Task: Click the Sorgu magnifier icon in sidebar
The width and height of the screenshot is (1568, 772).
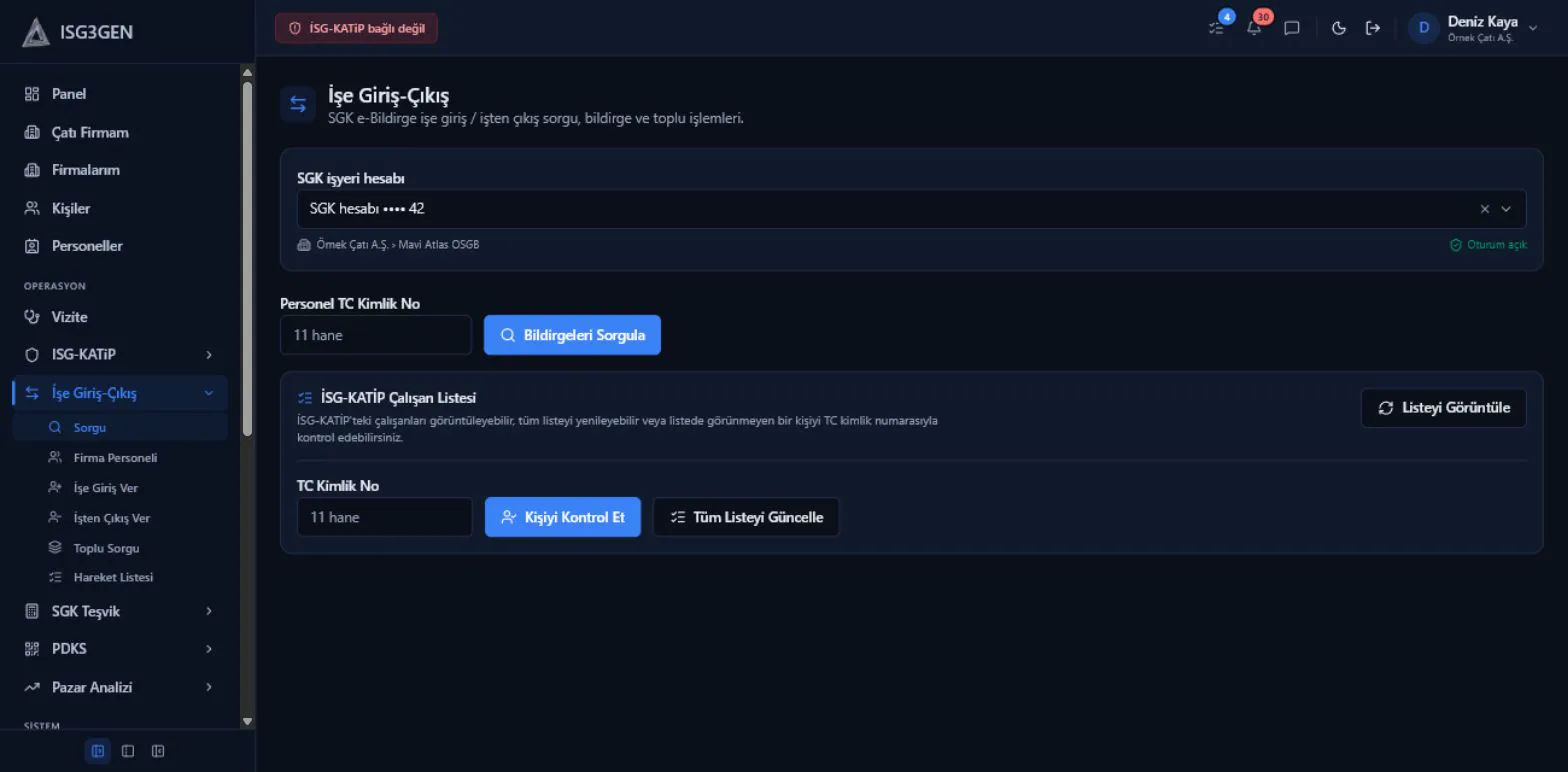Action: (x=55, y=427)
